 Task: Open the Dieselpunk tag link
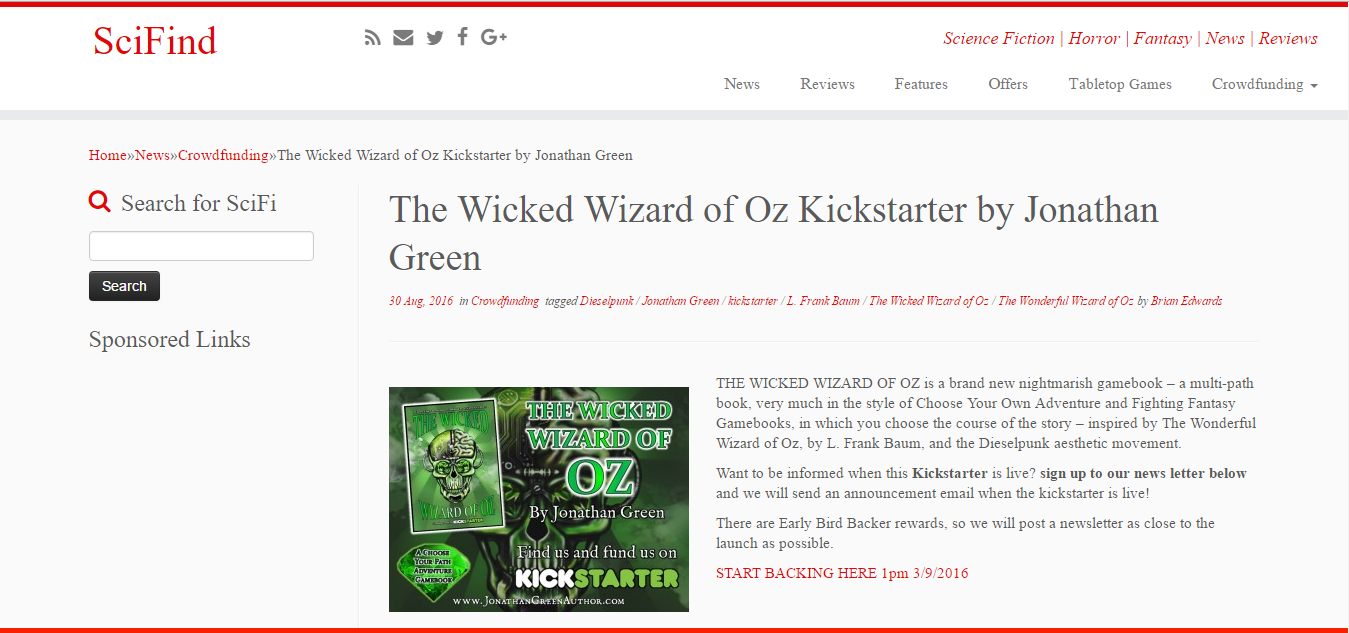click(x=607, y=301)
